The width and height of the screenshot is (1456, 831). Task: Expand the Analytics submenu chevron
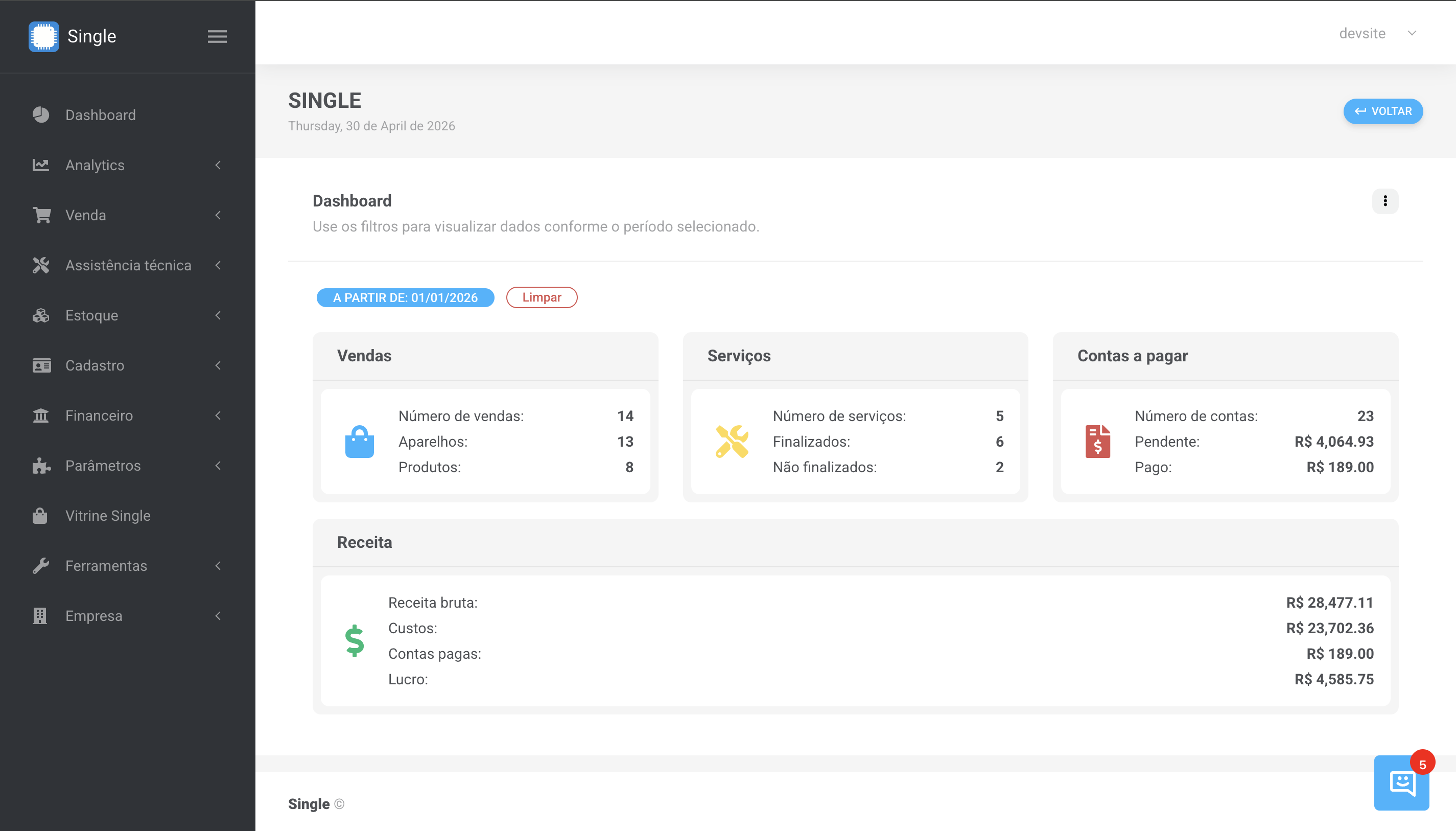pos(218,165)
